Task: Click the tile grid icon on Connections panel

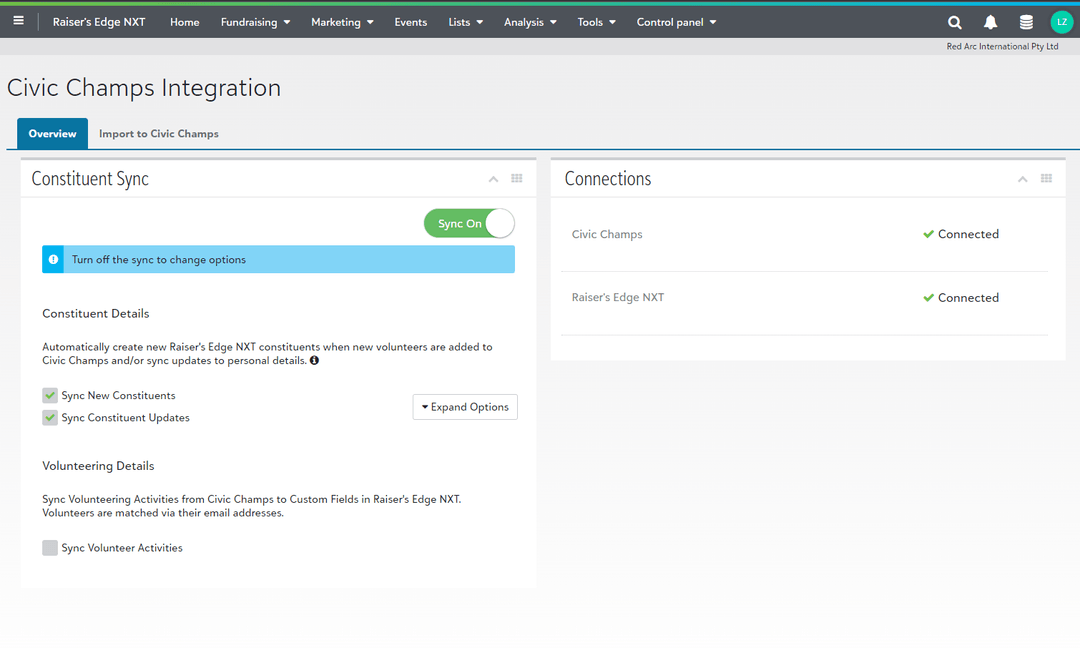Action: (1046, 178)
